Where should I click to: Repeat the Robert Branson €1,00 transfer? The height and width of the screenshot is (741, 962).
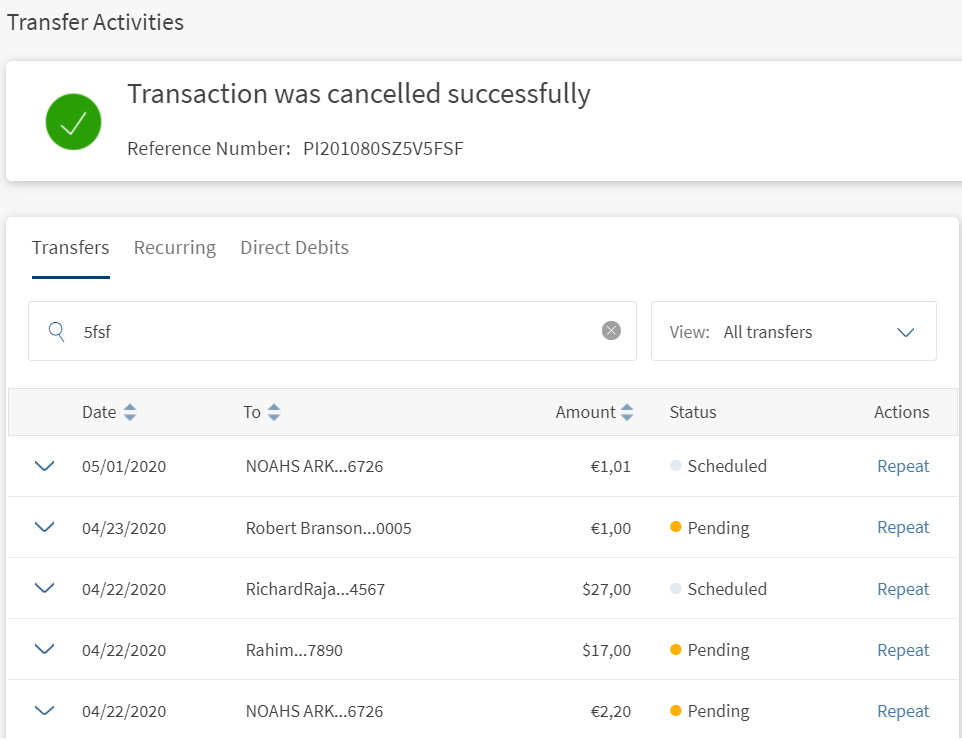[x=902, y=527]
